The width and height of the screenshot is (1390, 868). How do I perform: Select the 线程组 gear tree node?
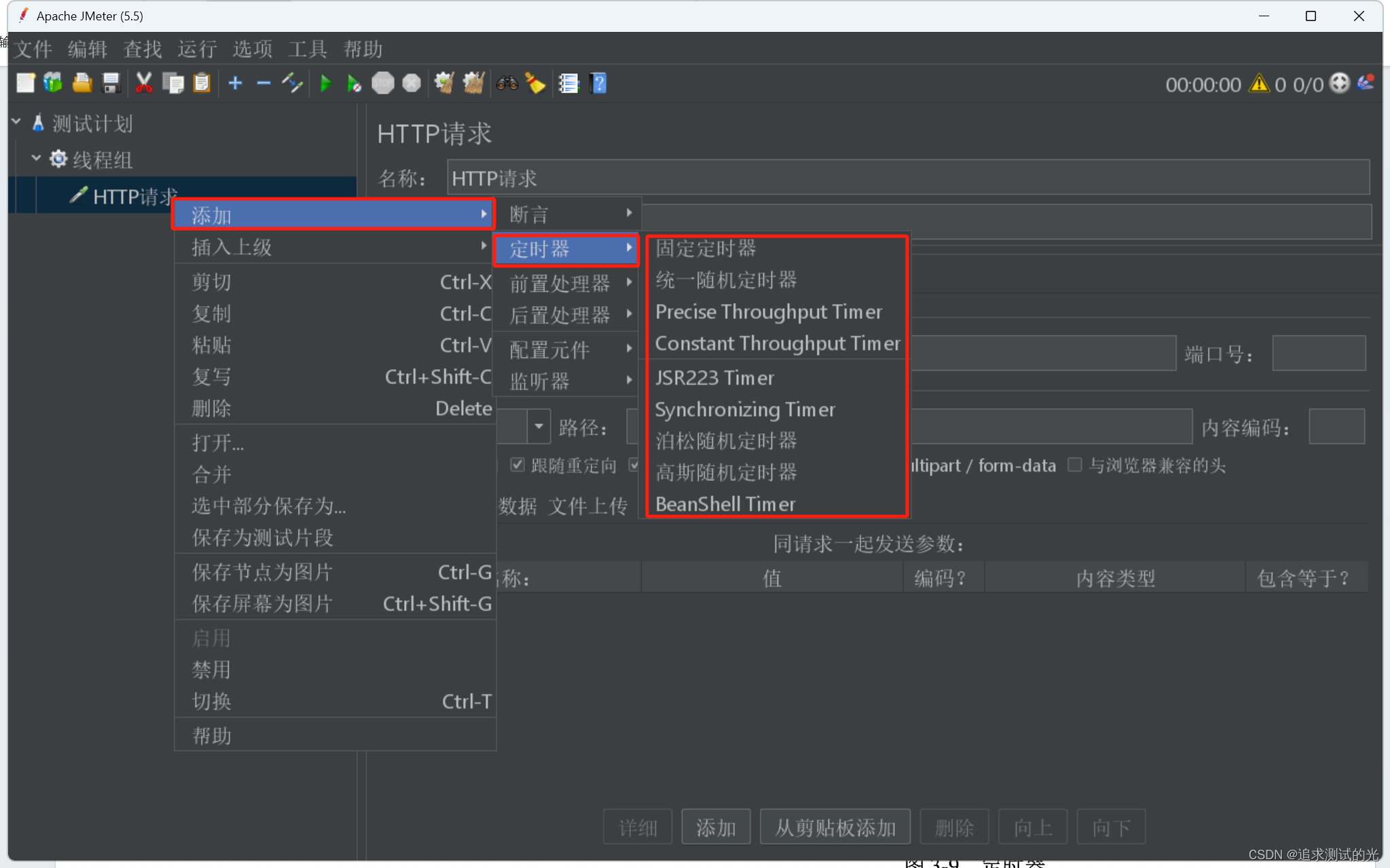91,159
